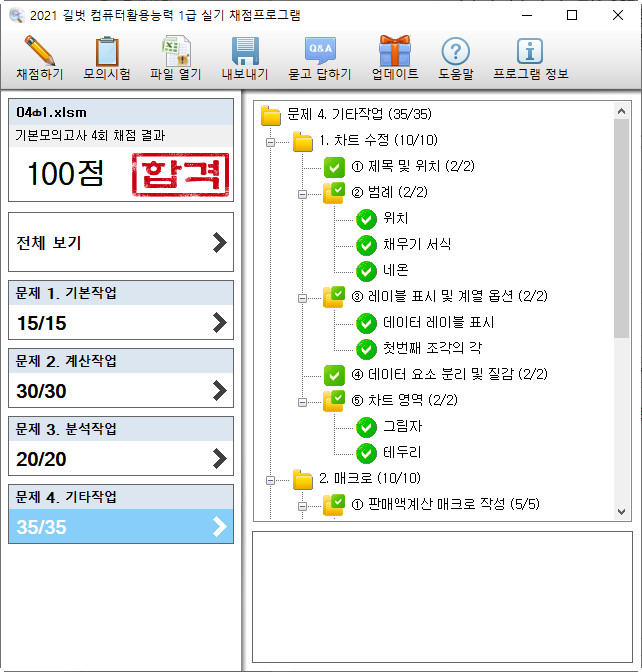Click the 내보내기 floppy disk icon
642x672 pixels.
click(x=245, y=51)
